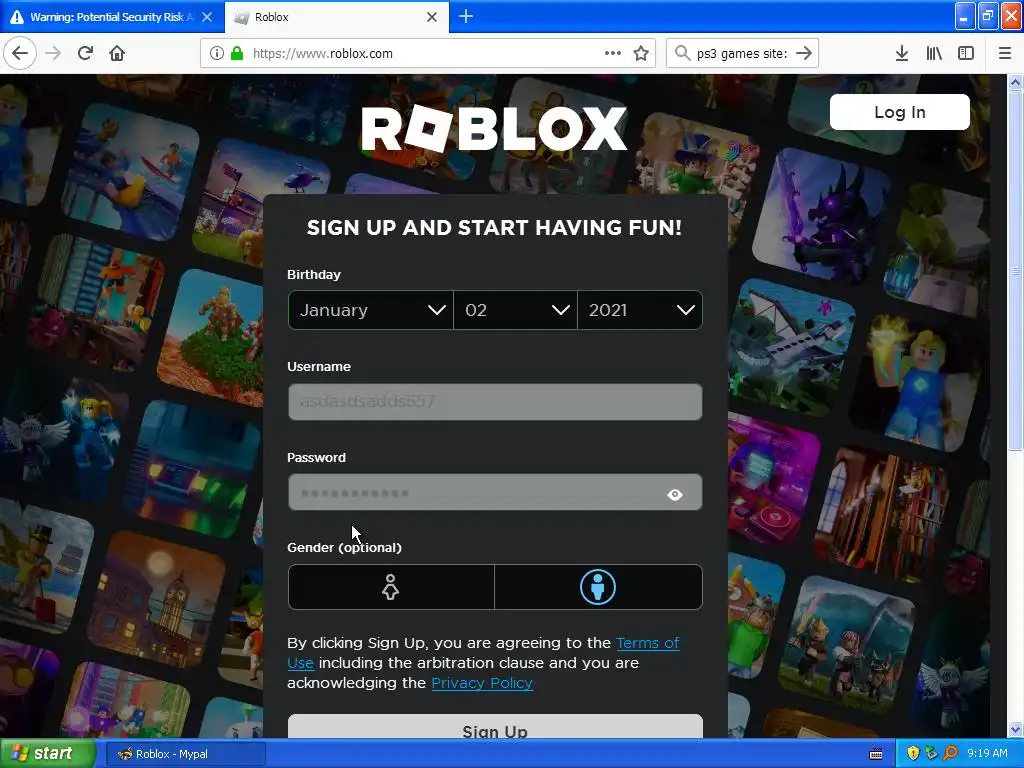The width and height of the screenshot is (1024, 768).
Task: Select Roblox - Mypal taskbar button
Action: (x=185, y=754)
